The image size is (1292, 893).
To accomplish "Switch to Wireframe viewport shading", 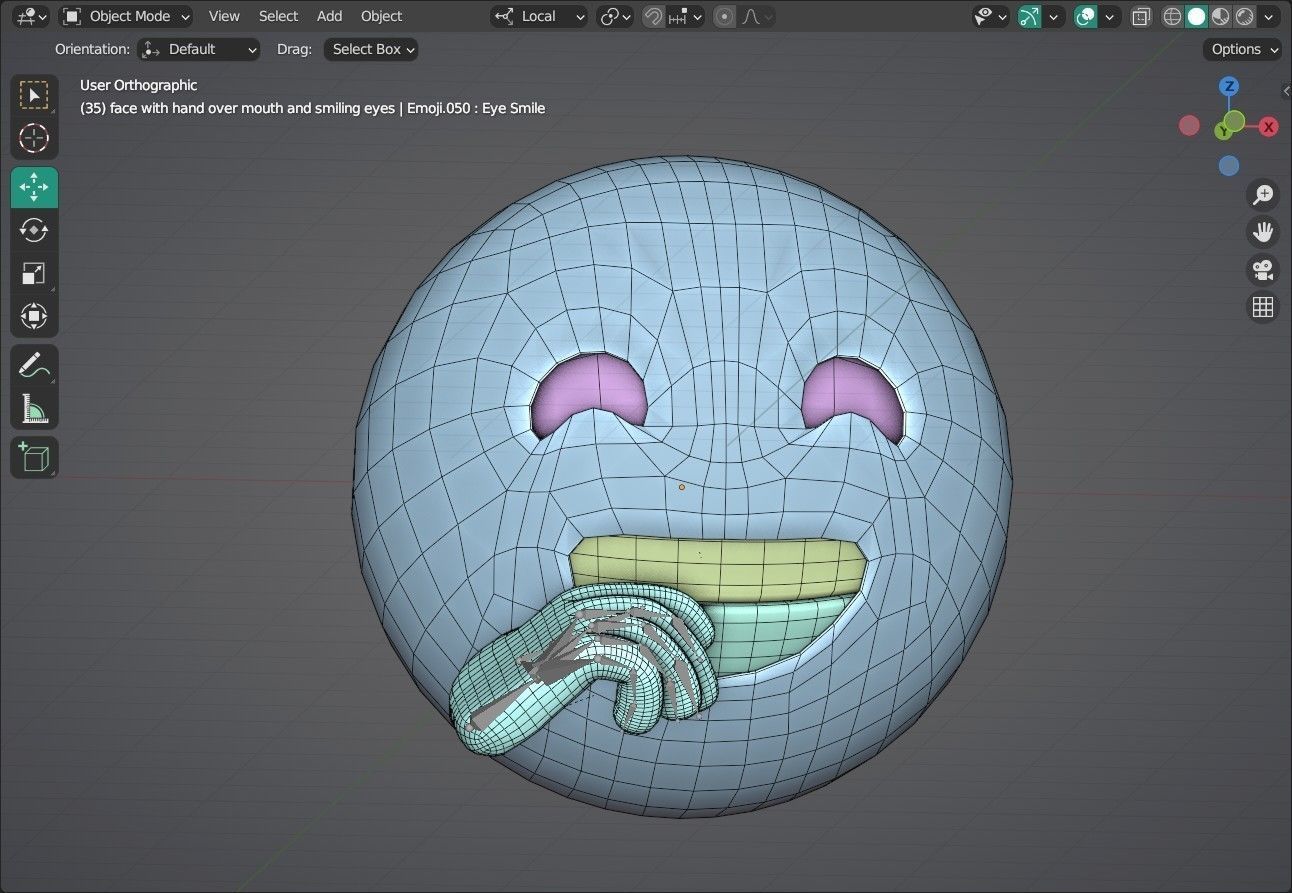I will click(1171, 16).
